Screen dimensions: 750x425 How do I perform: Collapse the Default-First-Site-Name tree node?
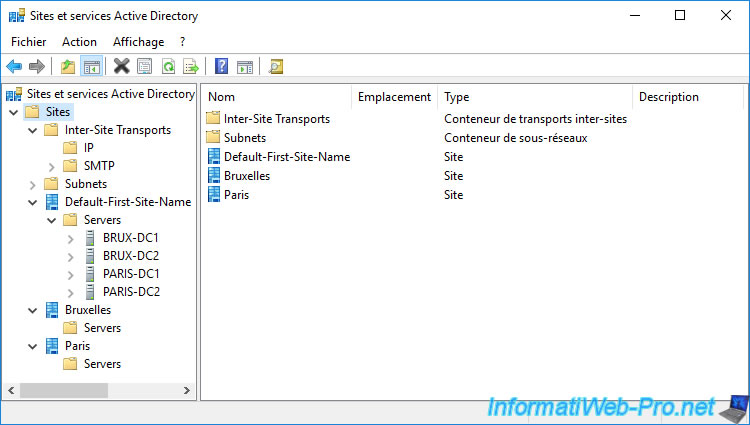point(32,202)
